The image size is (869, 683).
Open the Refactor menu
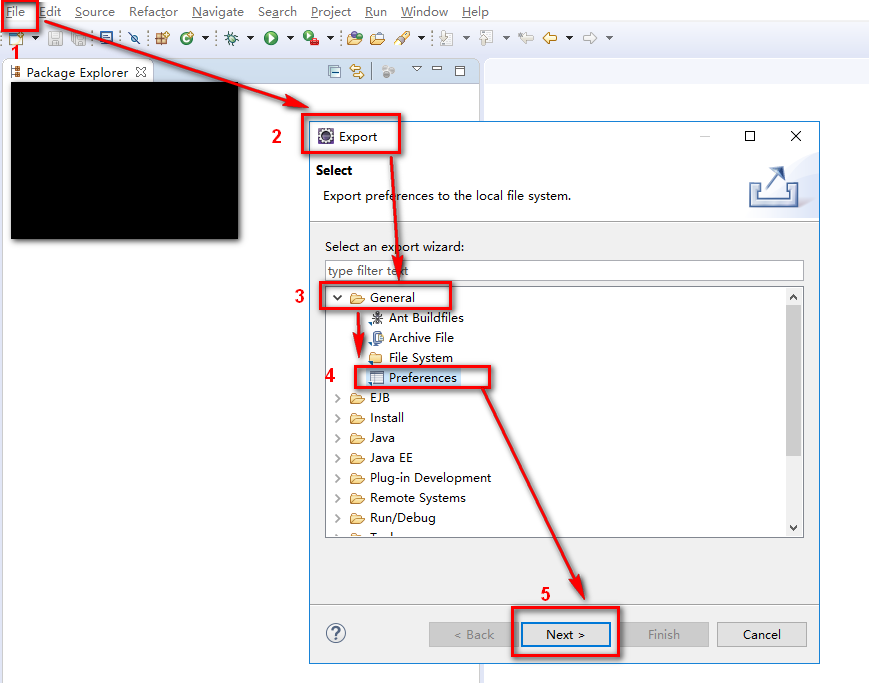point(154,12)
